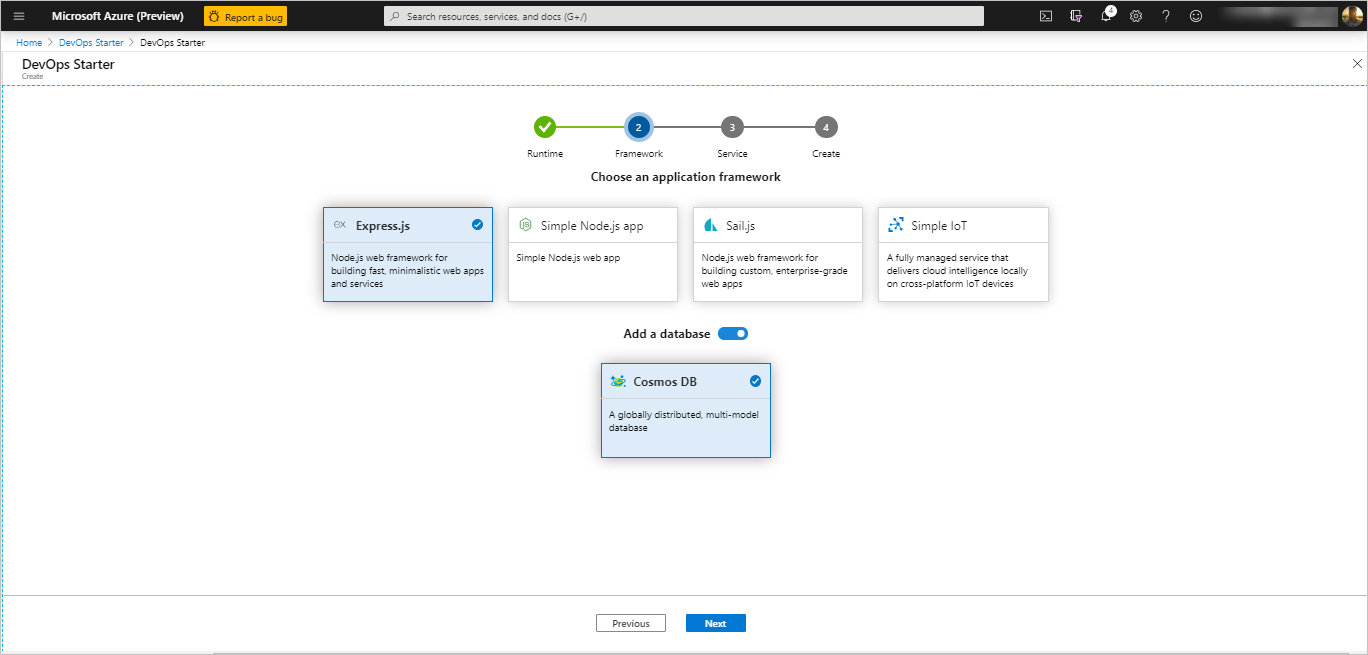Open the help question mark menu
Image resolution: width=1368 pixels, height=655 pixels.
[1166, 16]
